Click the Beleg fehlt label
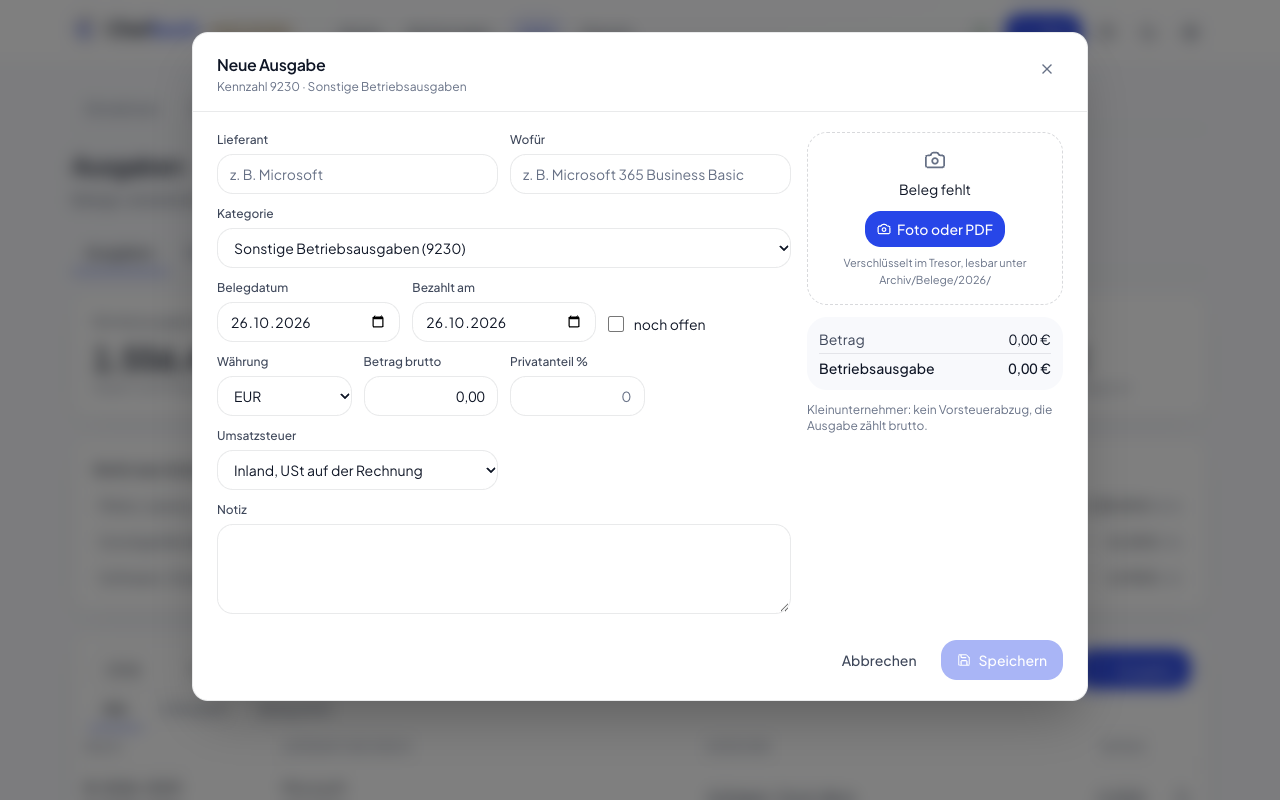 pyautogui.click(x=935, y=190)
